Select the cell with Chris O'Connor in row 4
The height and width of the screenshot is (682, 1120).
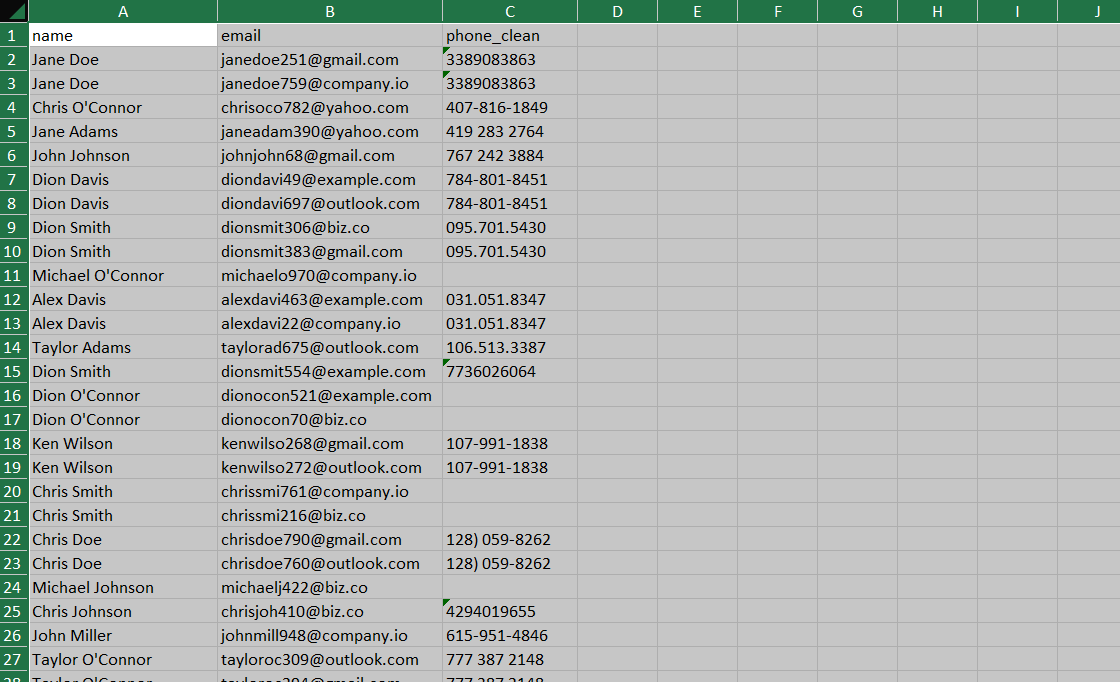(x=123, y=107)
